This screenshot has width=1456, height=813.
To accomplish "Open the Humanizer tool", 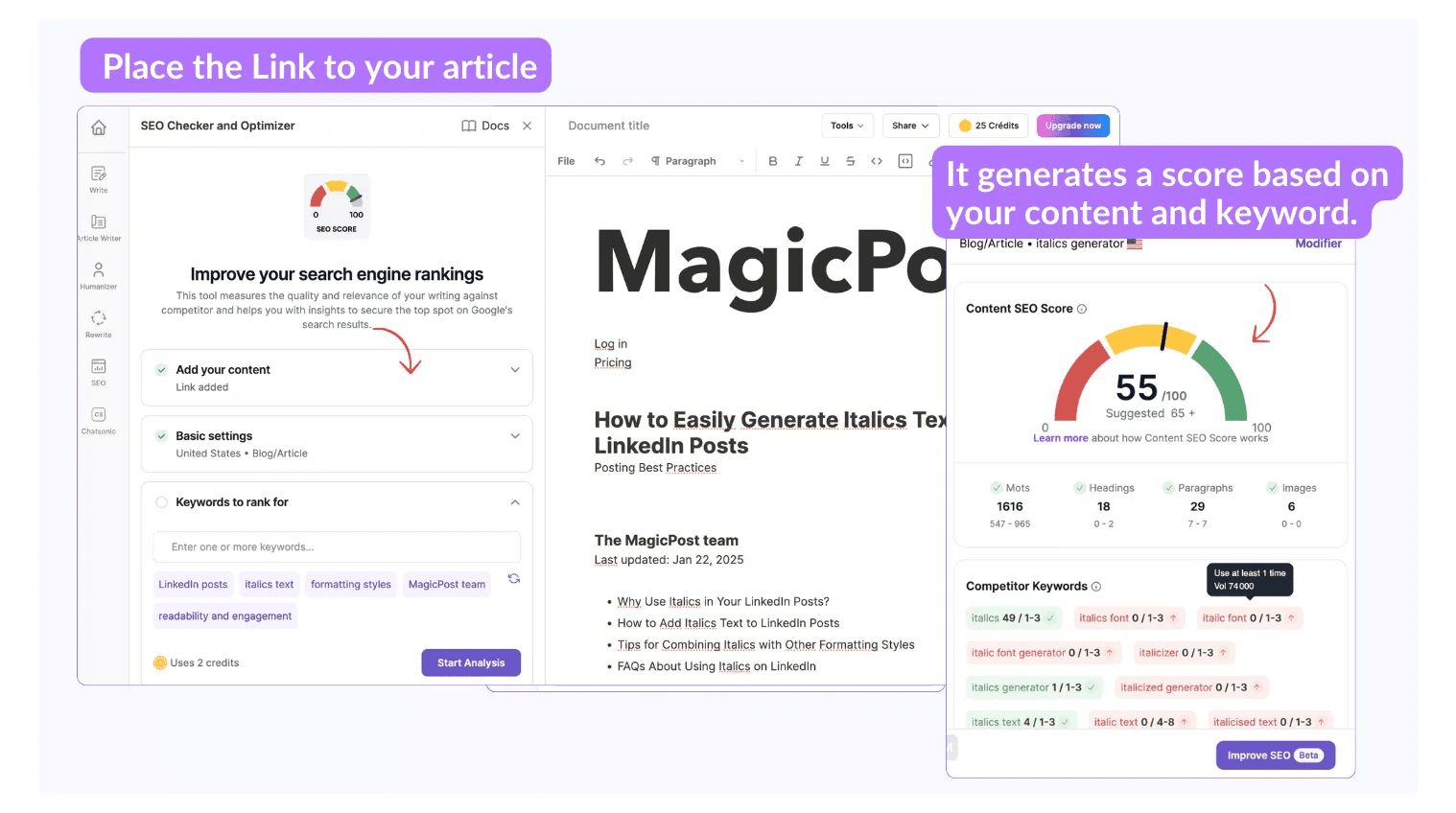I will 99,275.
